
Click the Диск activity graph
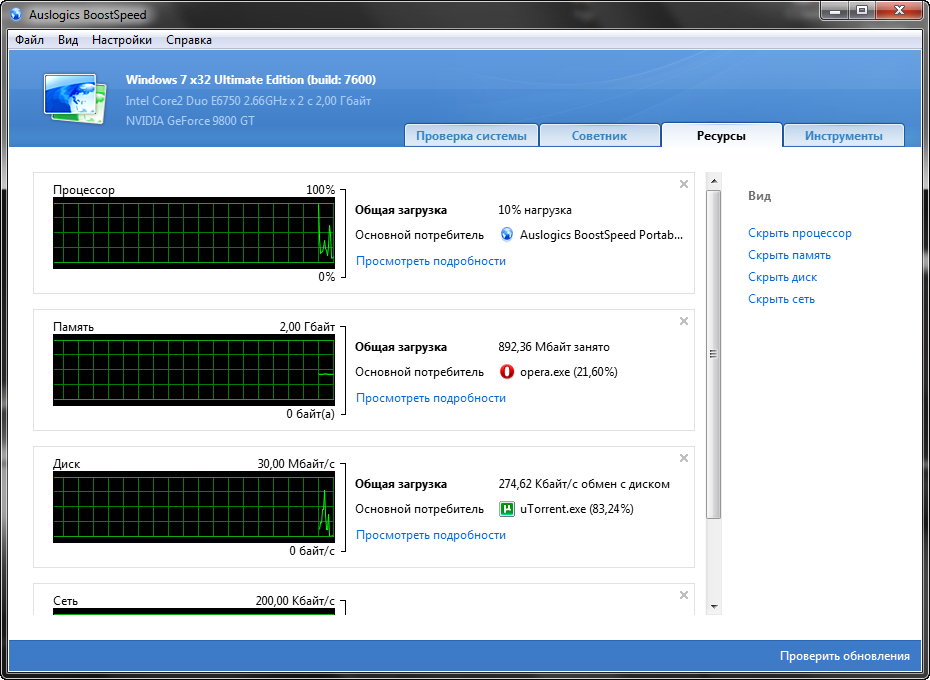point(194,507)
